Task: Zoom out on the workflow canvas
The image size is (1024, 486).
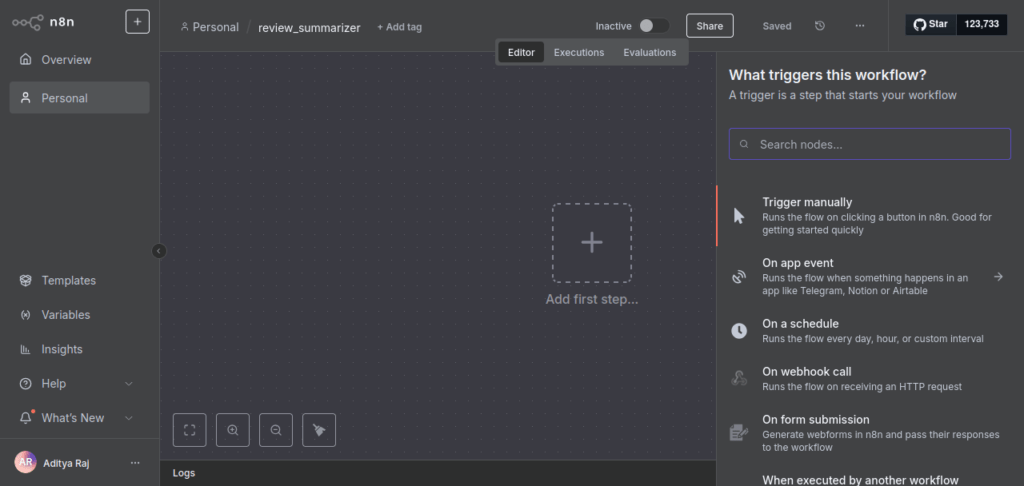Action: click(276, 430)
